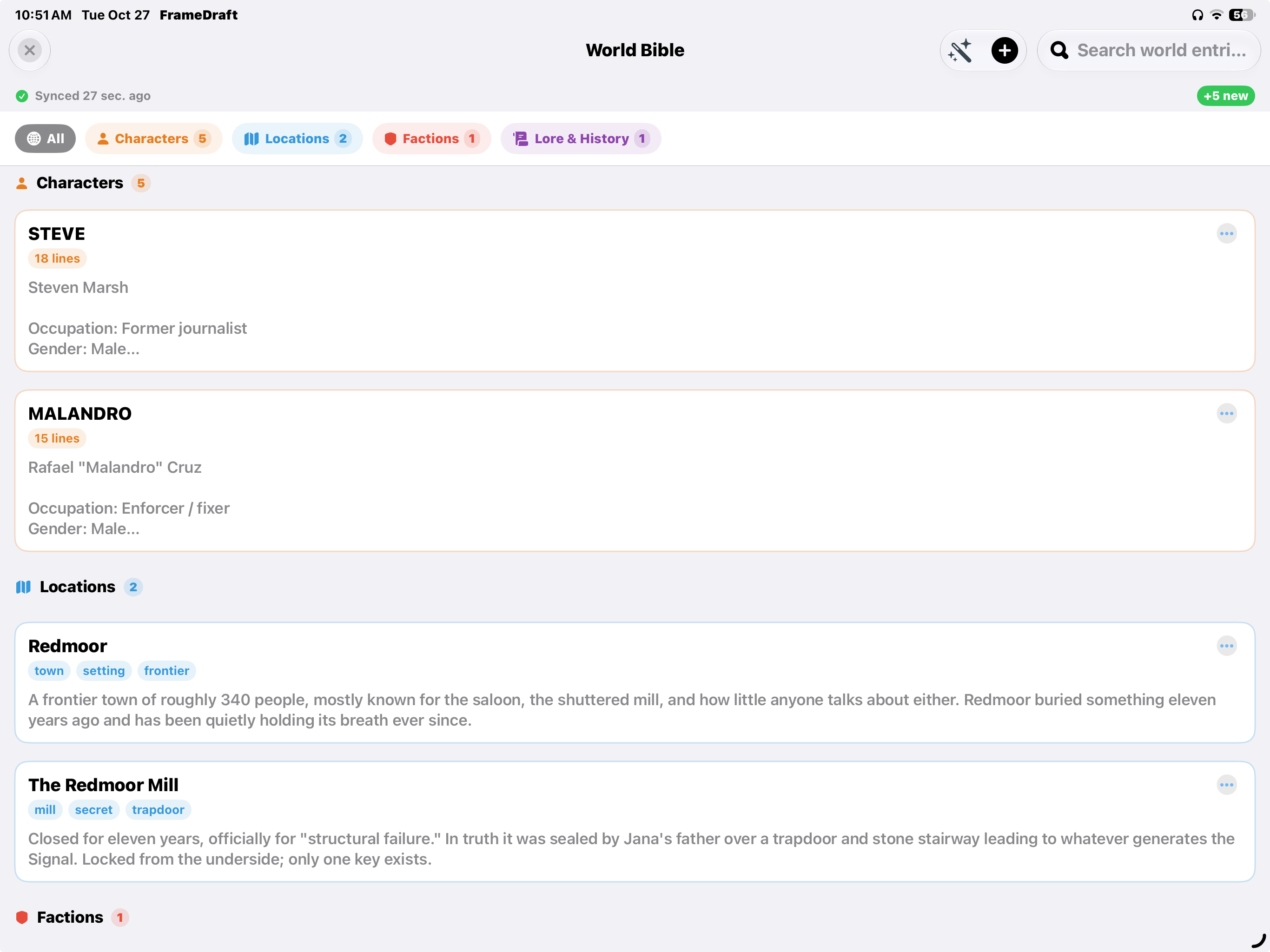This screenshot has height=952, width=1270.
Task: Click the Factions section shield icon
Action: [x=22, y=918]
